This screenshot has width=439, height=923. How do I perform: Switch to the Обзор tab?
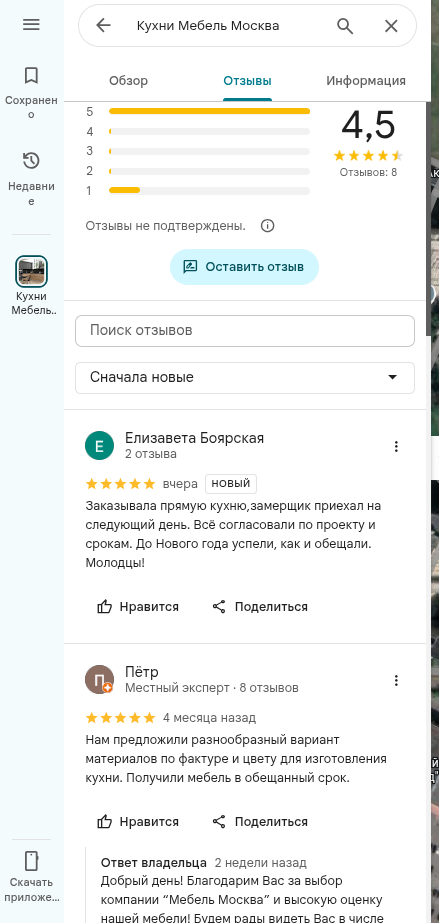pyautogui.click(x=129, y=81)
